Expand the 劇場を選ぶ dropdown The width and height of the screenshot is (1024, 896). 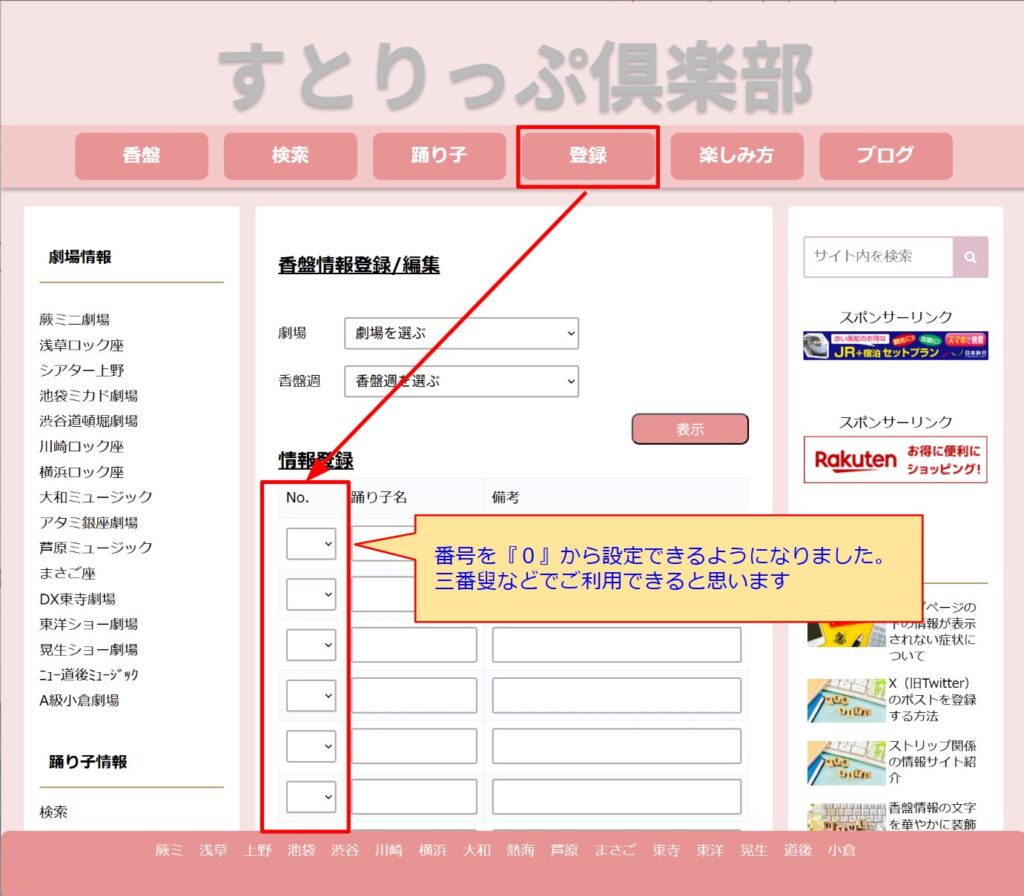(460, 333)
